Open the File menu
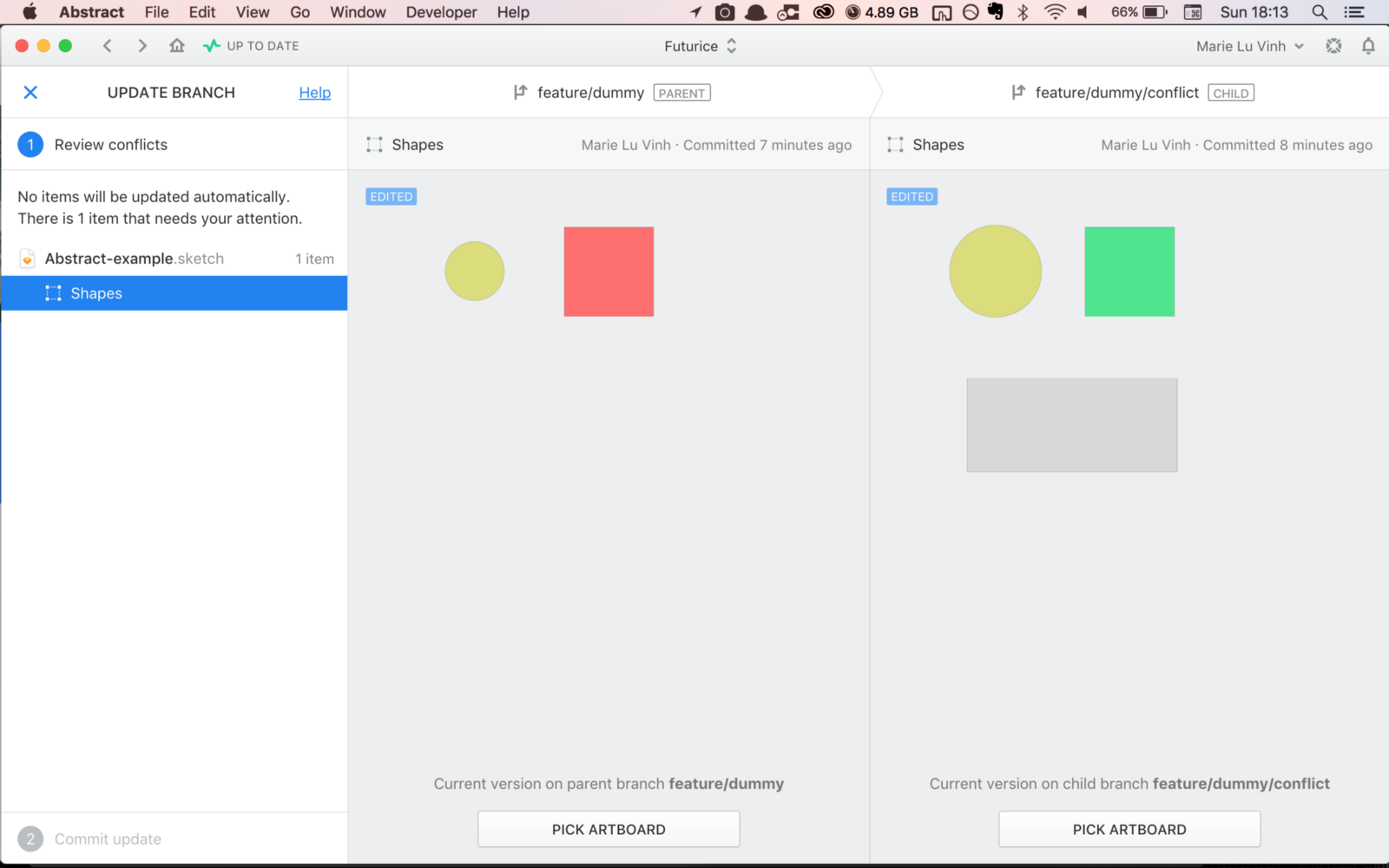 click(x=156, y=12)
